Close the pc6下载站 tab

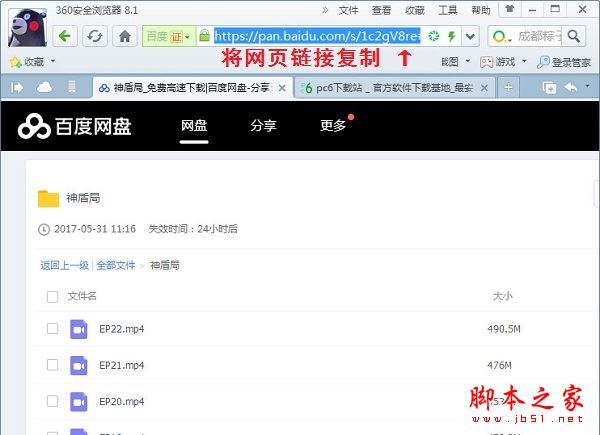484,88
